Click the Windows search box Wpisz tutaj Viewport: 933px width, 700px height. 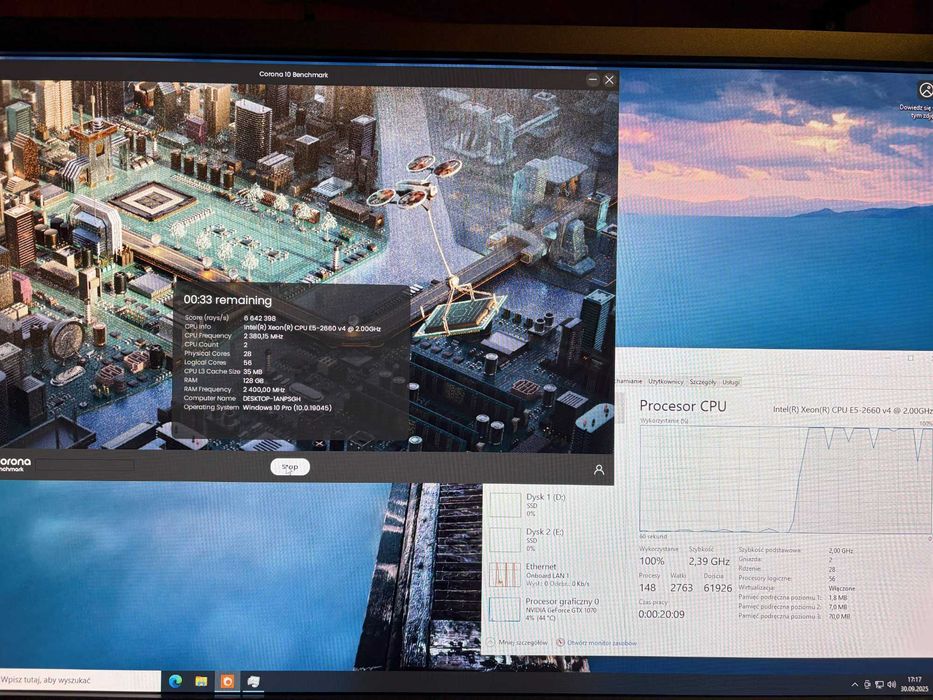(x=80, y=680)
